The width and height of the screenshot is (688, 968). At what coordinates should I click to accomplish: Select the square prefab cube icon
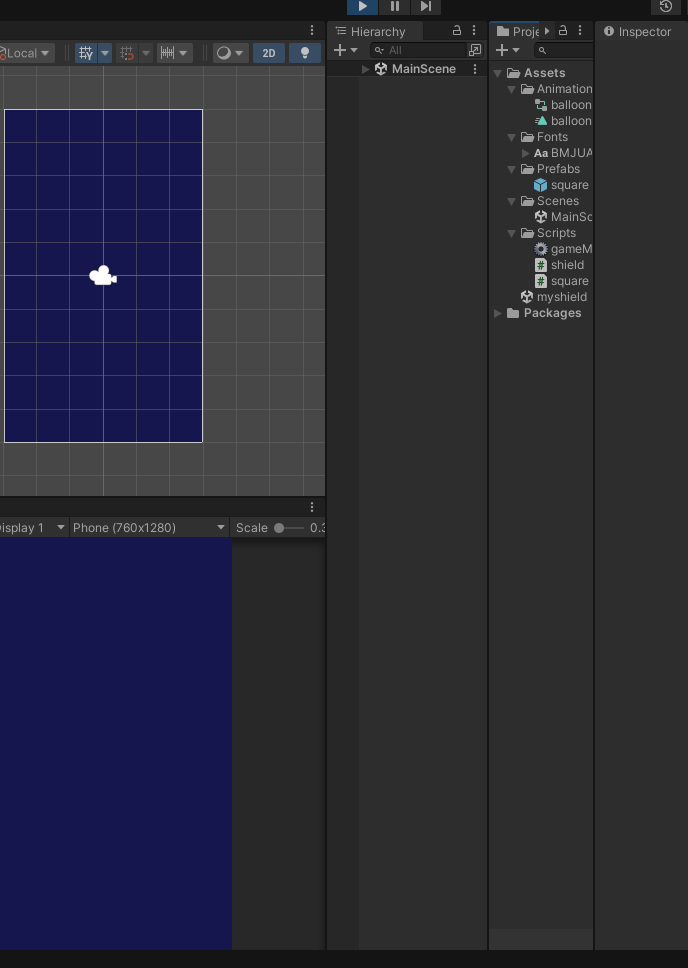540,185
